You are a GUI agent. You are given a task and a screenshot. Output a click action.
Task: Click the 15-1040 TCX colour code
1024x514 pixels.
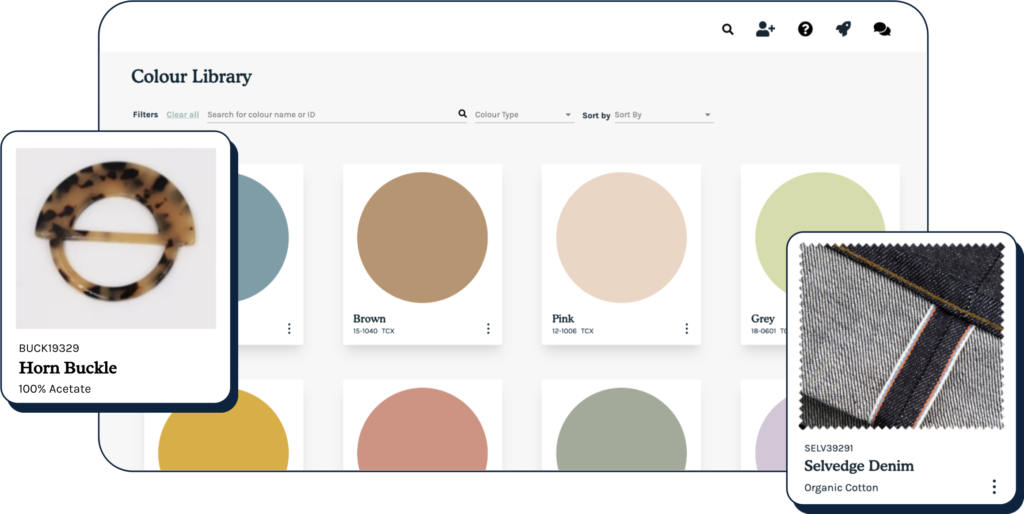[x=374, y=331]
